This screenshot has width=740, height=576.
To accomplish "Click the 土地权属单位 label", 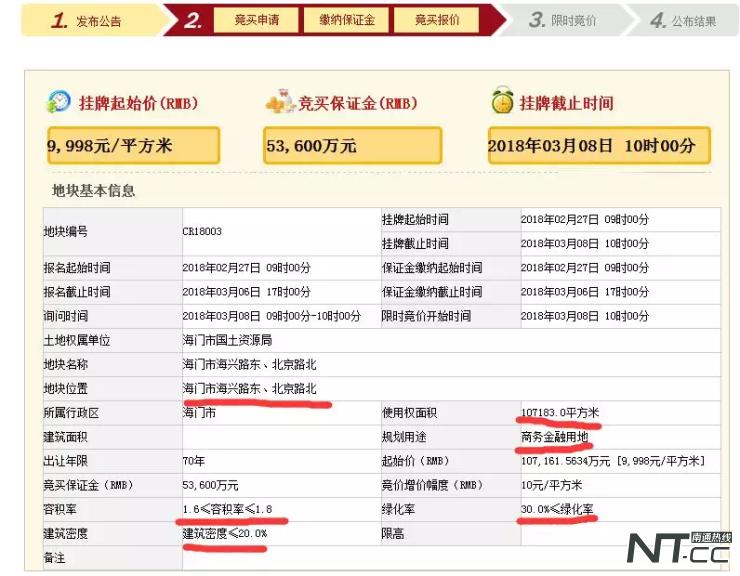I will (77, 340).
